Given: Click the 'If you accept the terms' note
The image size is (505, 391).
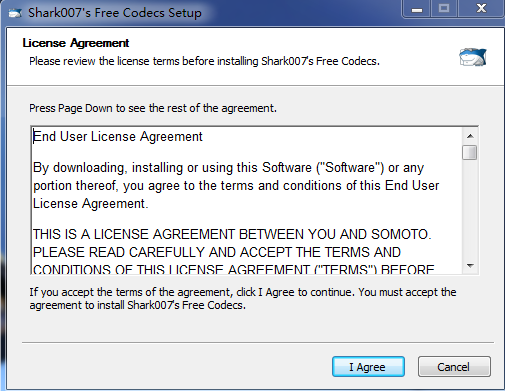Looking at the screenshot, I should pyautogui.click(x=243, y=299).
